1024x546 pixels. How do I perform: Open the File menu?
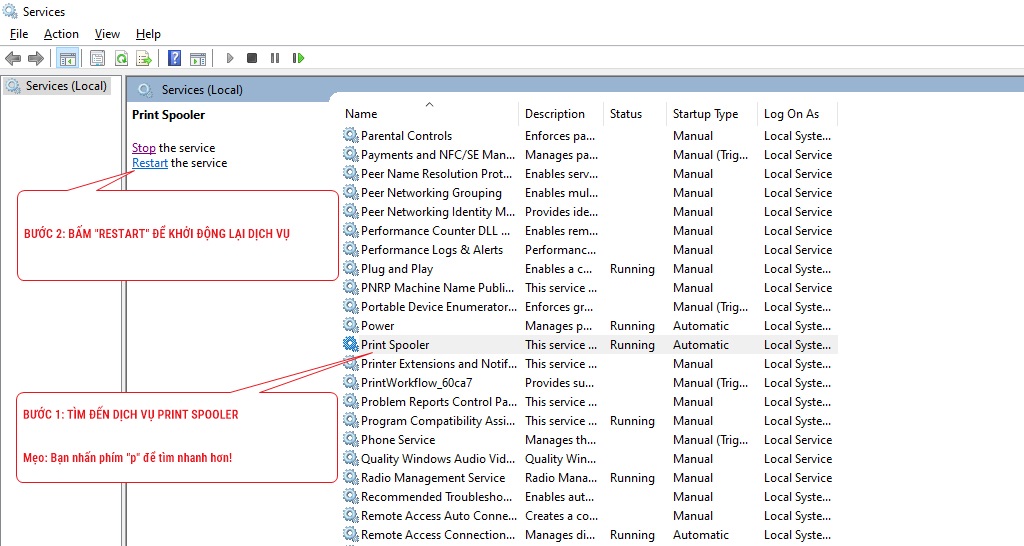(19, 34)
